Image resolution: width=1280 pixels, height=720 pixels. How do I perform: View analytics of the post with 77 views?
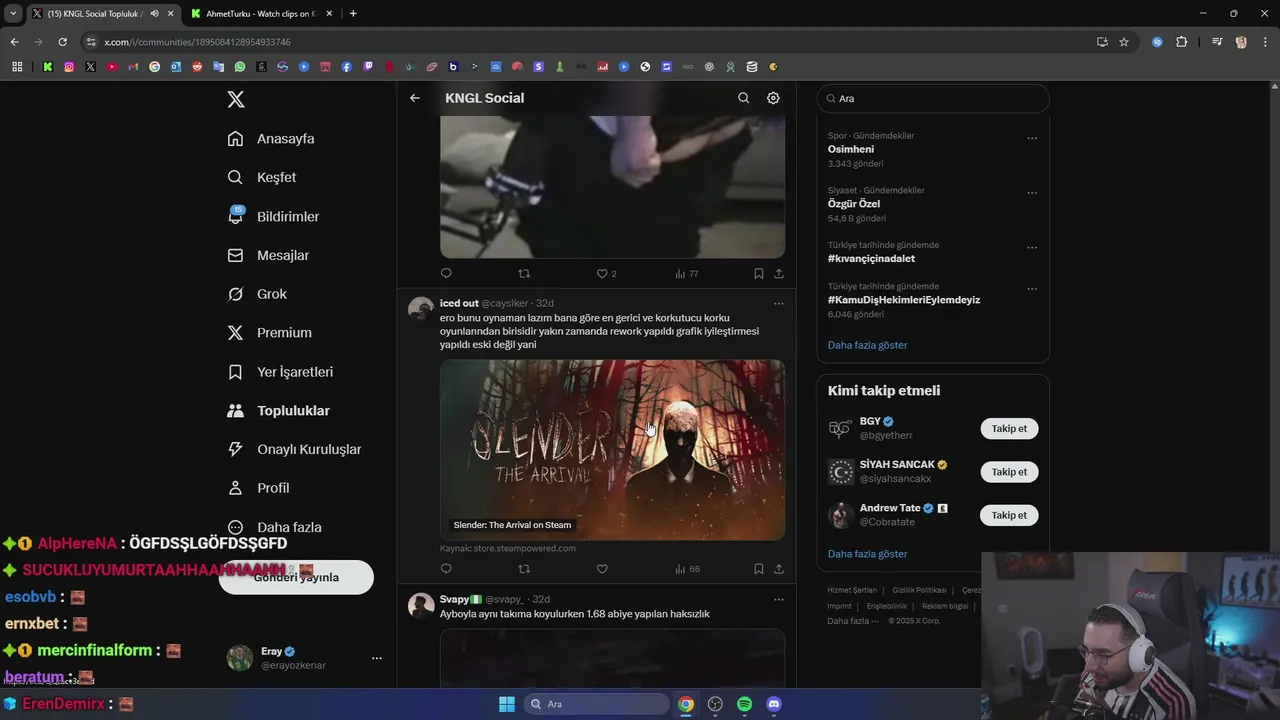tap(687, 273)
